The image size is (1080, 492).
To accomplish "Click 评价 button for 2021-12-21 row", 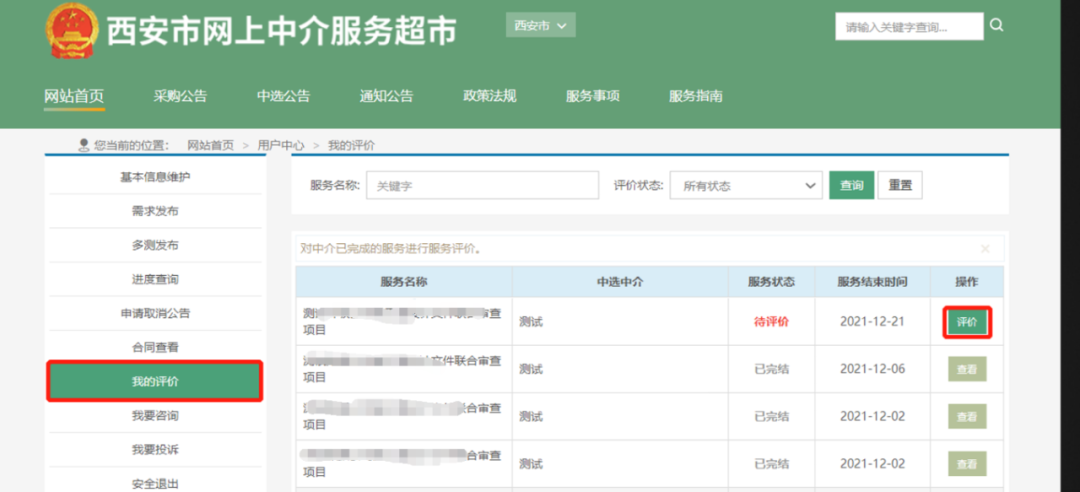I will (967, 322).
